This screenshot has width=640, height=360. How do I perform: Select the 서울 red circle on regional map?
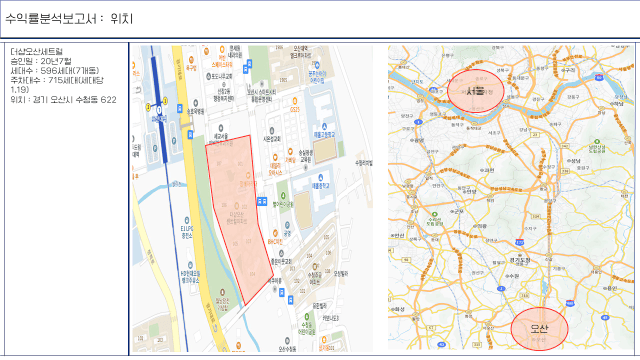[x=476, y=91]
